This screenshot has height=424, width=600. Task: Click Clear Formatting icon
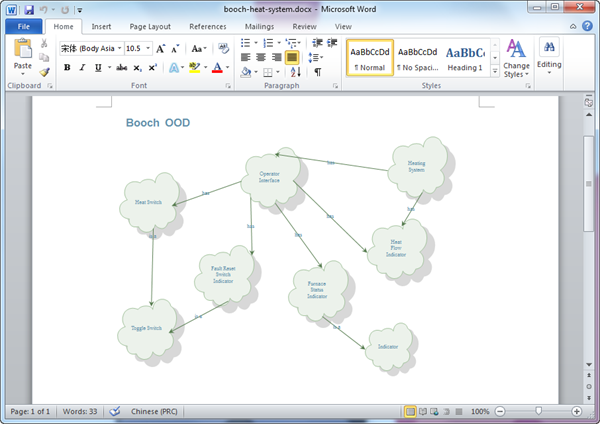click(223, 48)
